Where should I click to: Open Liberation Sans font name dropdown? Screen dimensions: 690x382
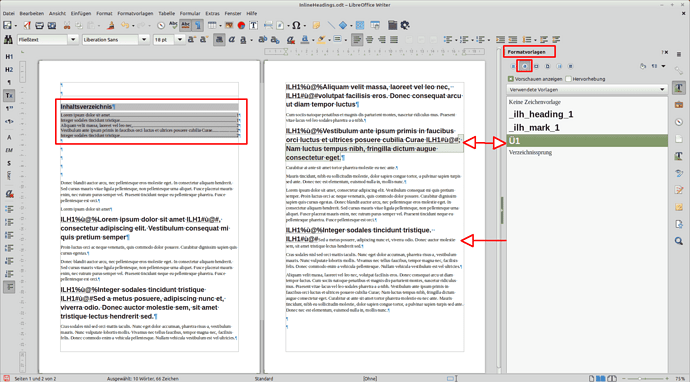point(144,40)
